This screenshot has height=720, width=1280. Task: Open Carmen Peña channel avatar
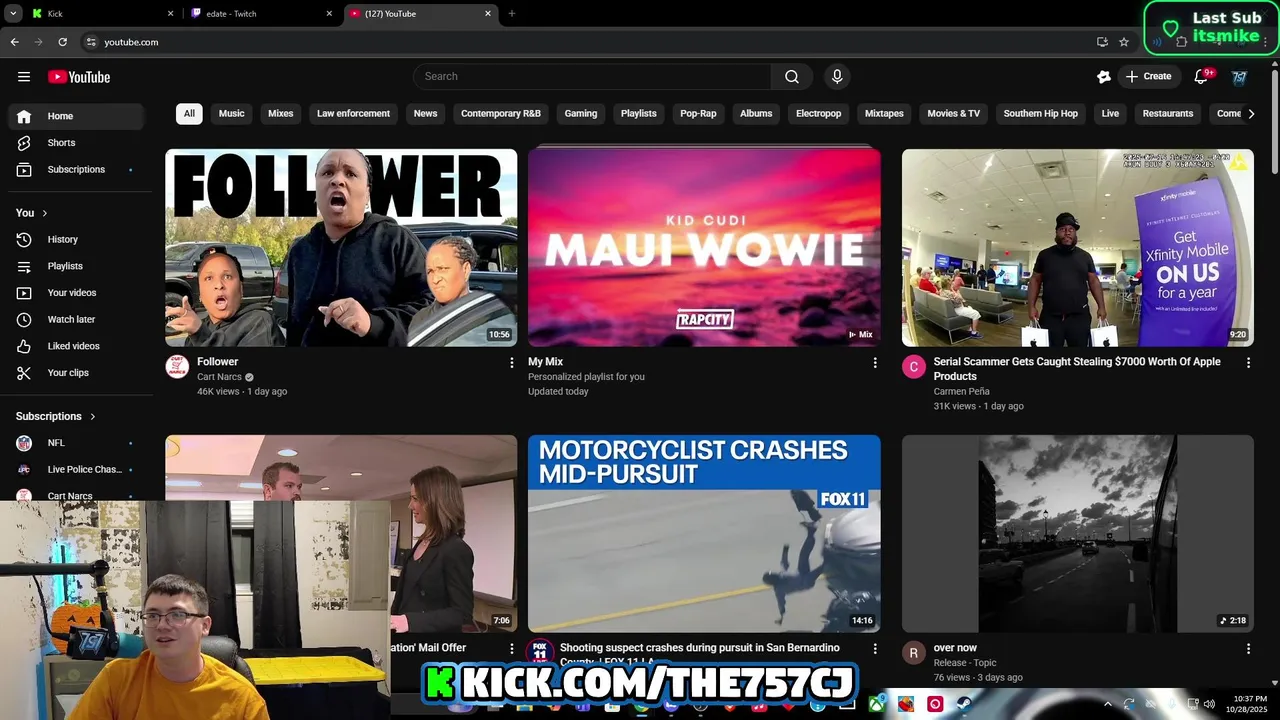(914, 367)
